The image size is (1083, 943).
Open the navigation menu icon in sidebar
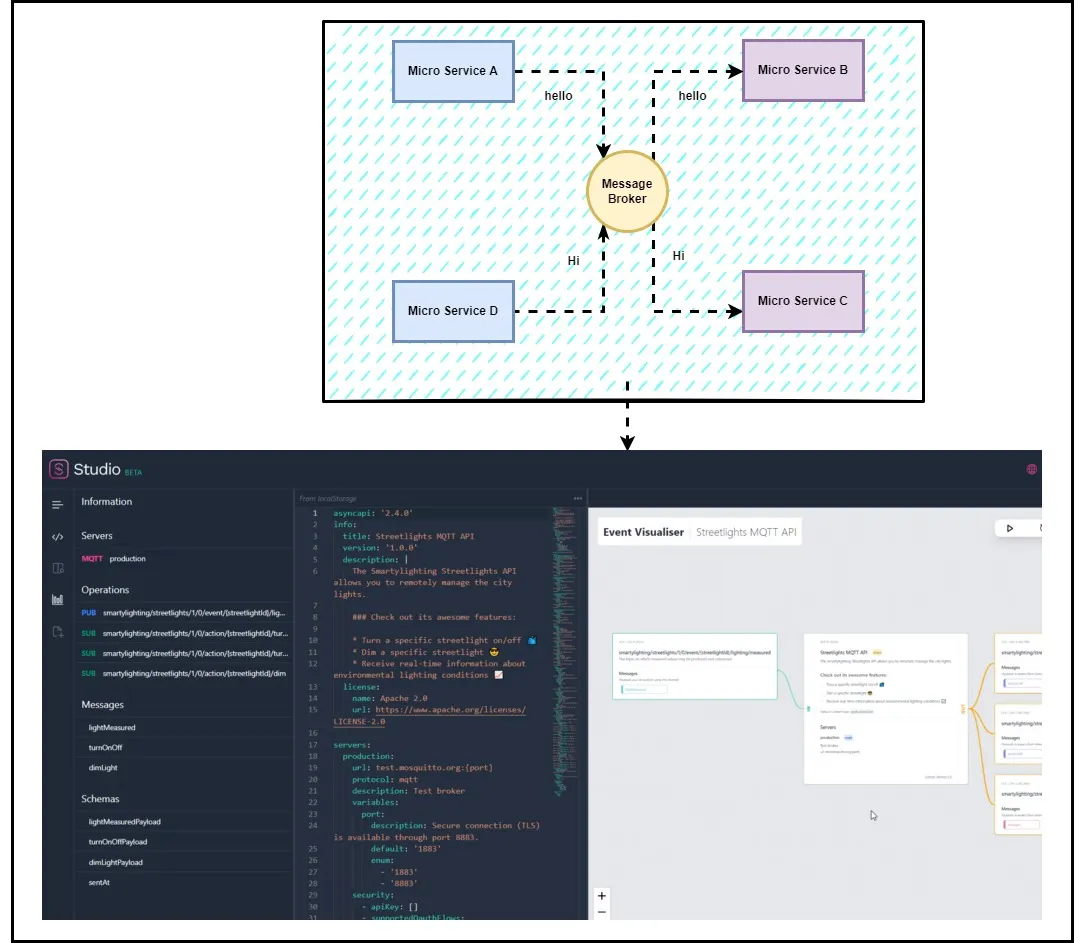point(58,504)
